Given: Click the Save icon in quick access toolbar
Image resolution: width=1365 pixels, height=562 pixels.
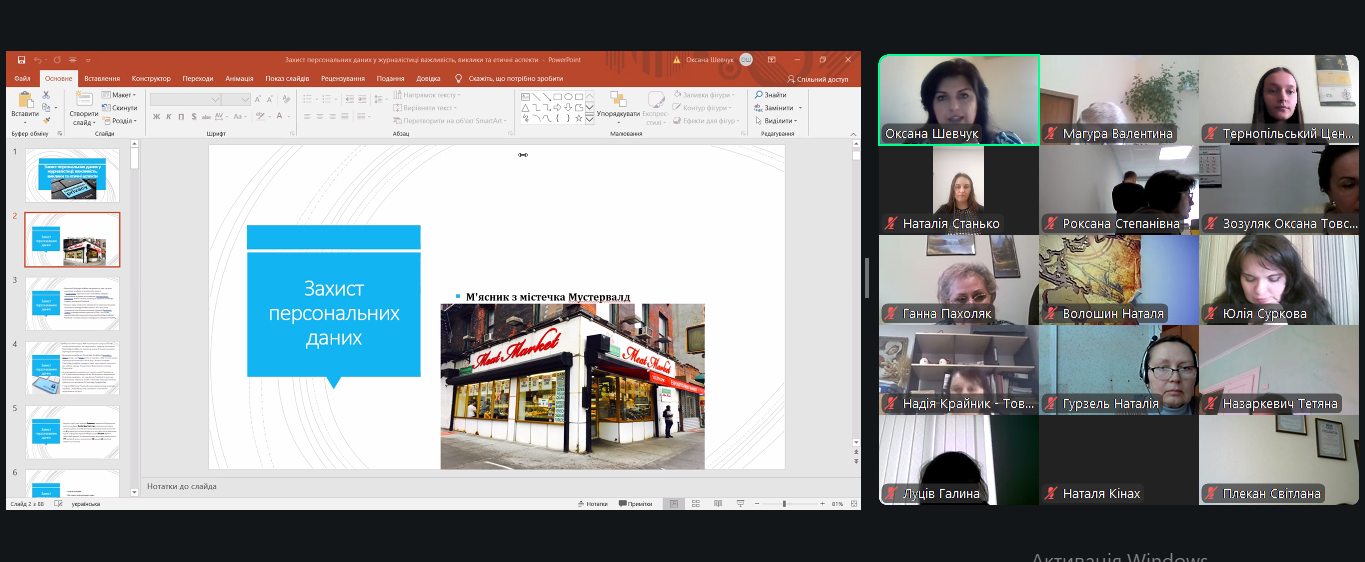Looking at the screenshot, I should click(20, 60).
